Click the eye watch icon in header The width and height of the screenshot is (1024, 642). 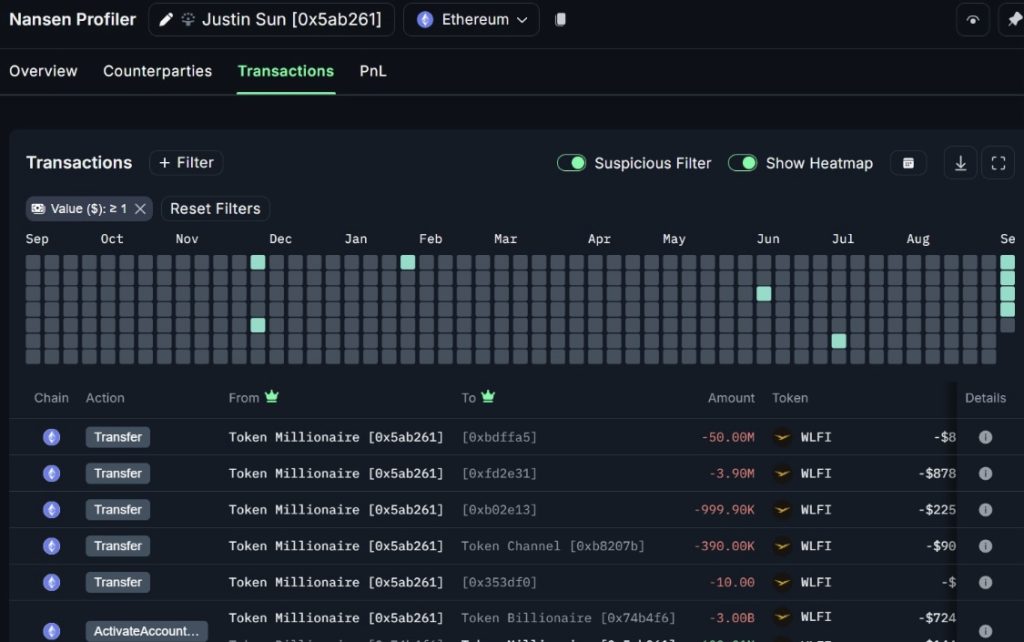pos(972,20)
